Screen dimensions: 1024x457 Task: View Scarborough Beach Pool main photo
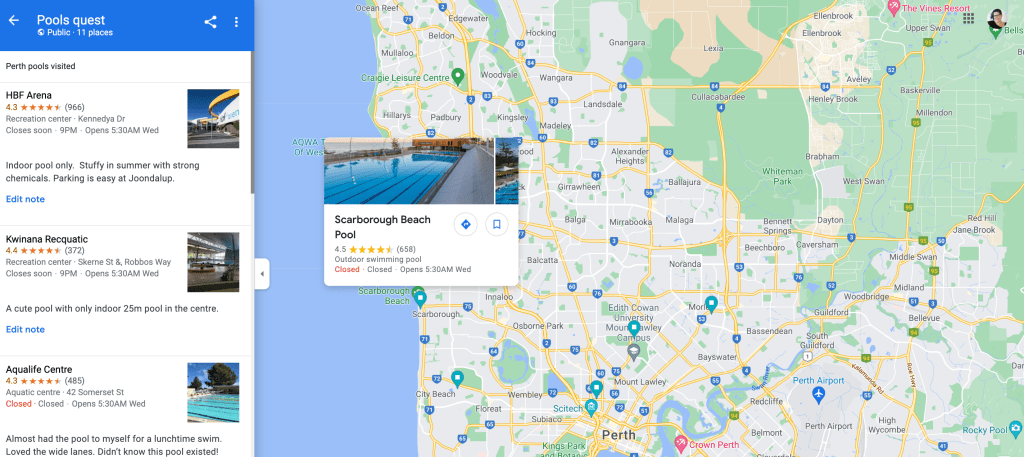(x=409, y=170)
